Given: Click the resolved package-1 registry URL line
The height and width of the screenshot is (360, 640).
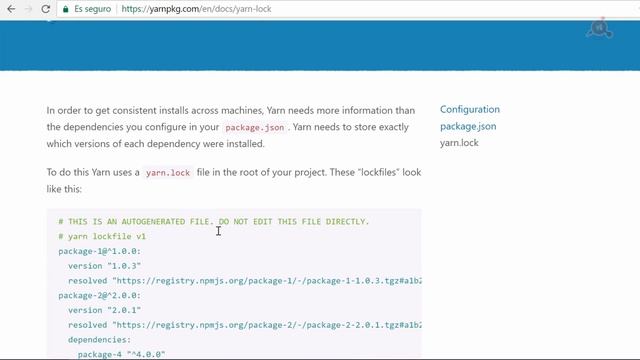Looking at the screenshot, I should pos(245,281).
